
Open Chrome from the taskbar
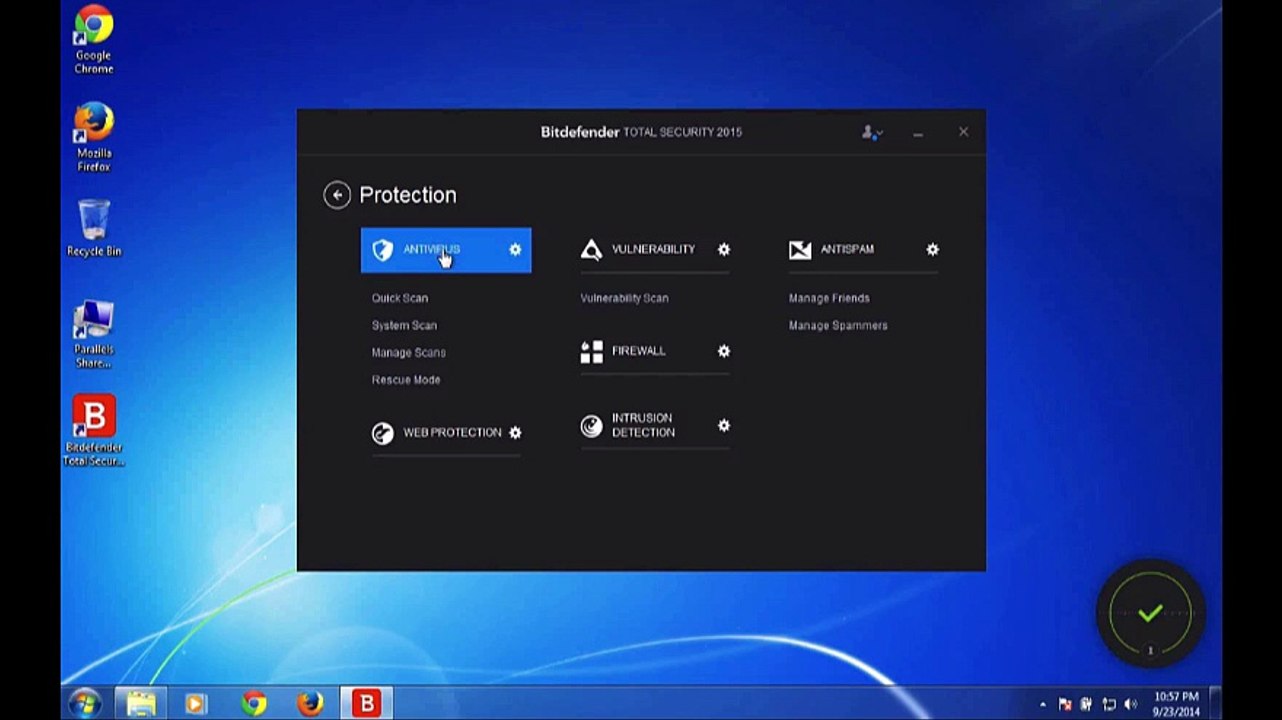[x=254, y=703]
